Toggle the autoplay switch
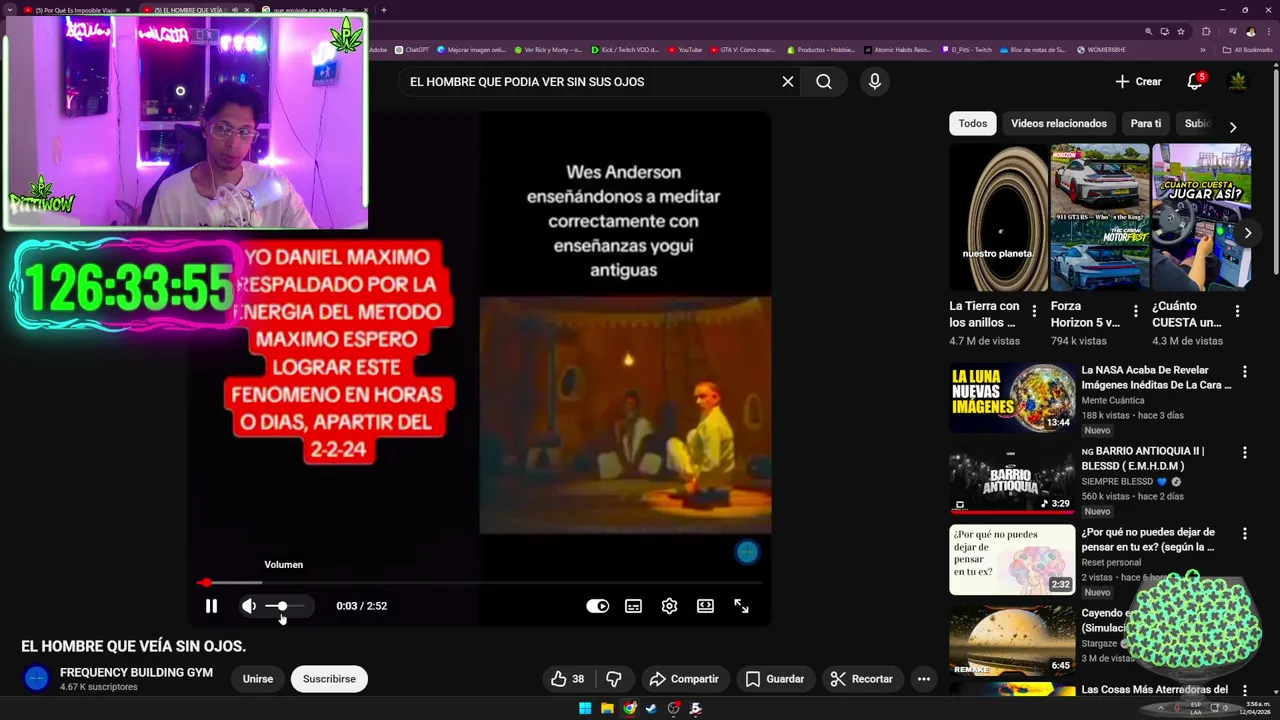This screenshot has height=720, width=1280. (597, 606)
